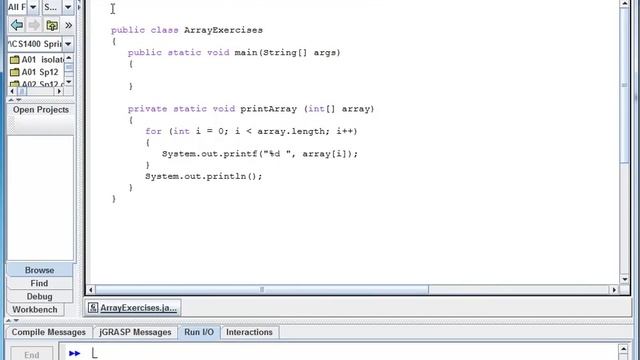640x360 pixels.
Task: Click the file list horizontal scroll-right arrow
Action: coord(59,91)
